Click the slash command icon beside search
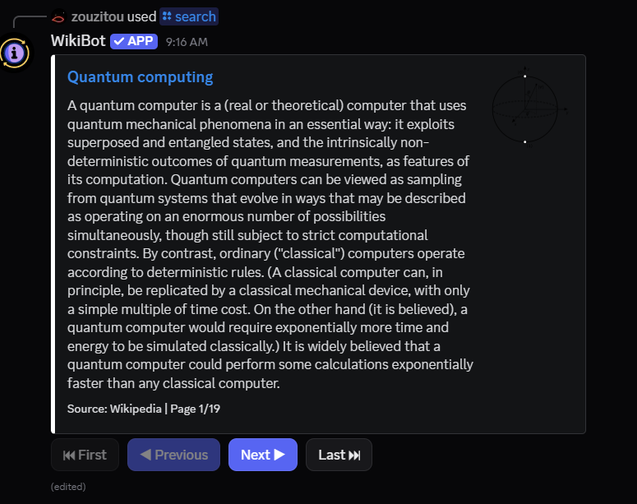This screenshot has width=637, height=504. [x=166, y=17]
